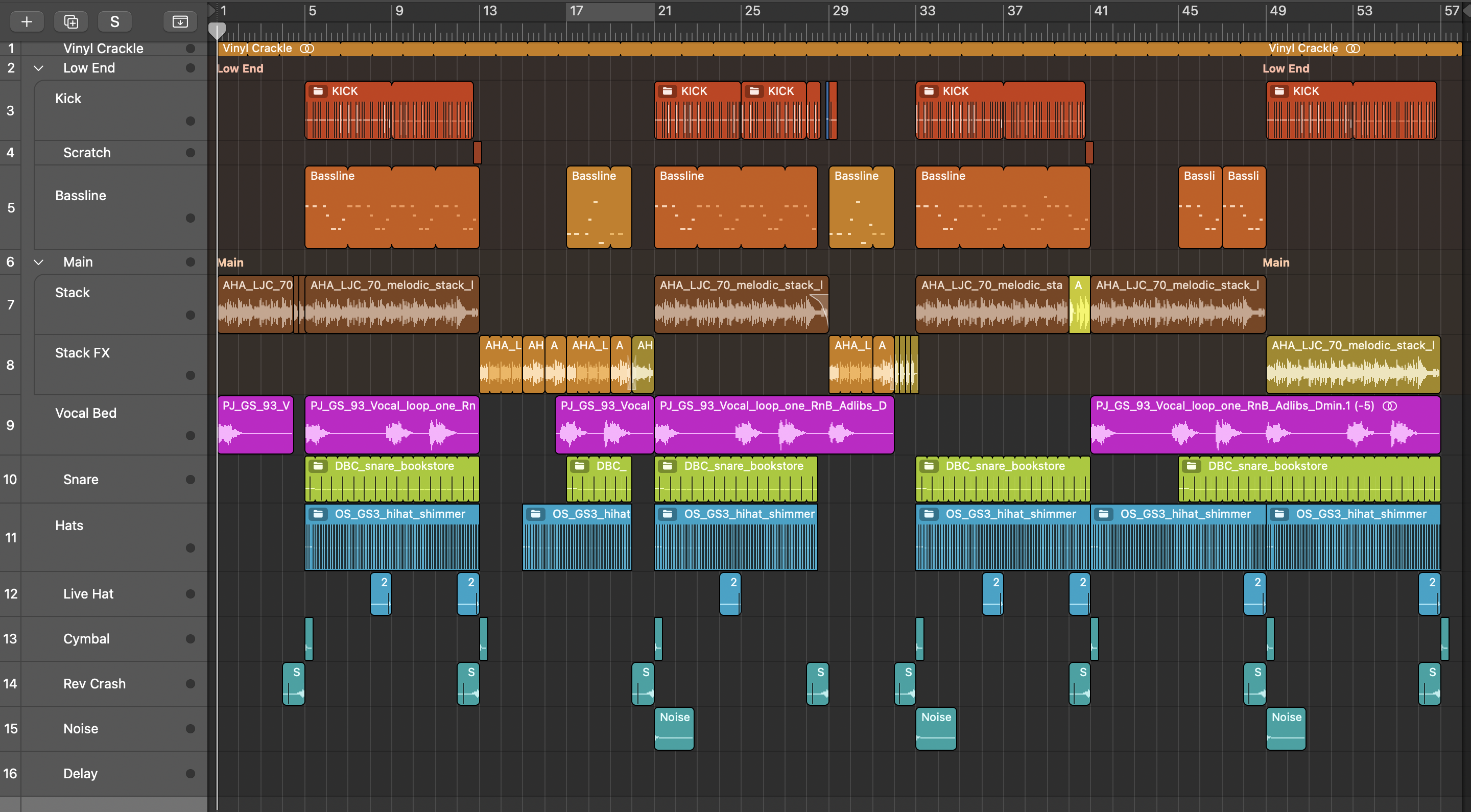Click the add new track plus button

[x=26, y=21]
